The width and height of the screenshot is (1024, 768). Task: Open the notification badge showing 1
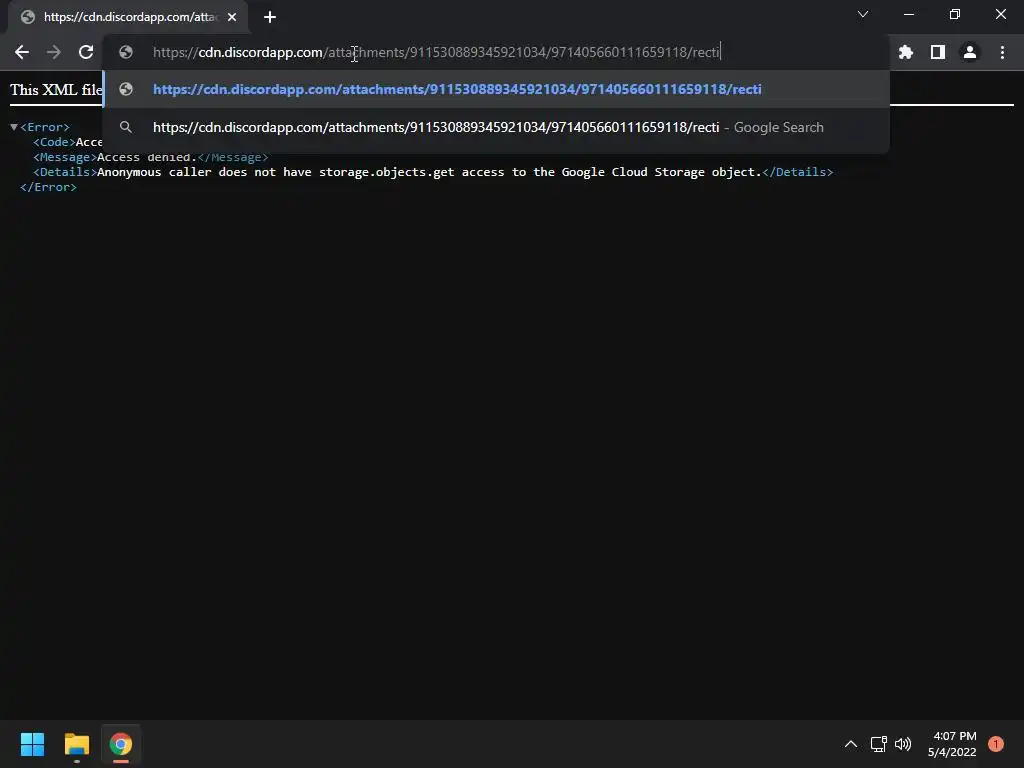point(996,744)
